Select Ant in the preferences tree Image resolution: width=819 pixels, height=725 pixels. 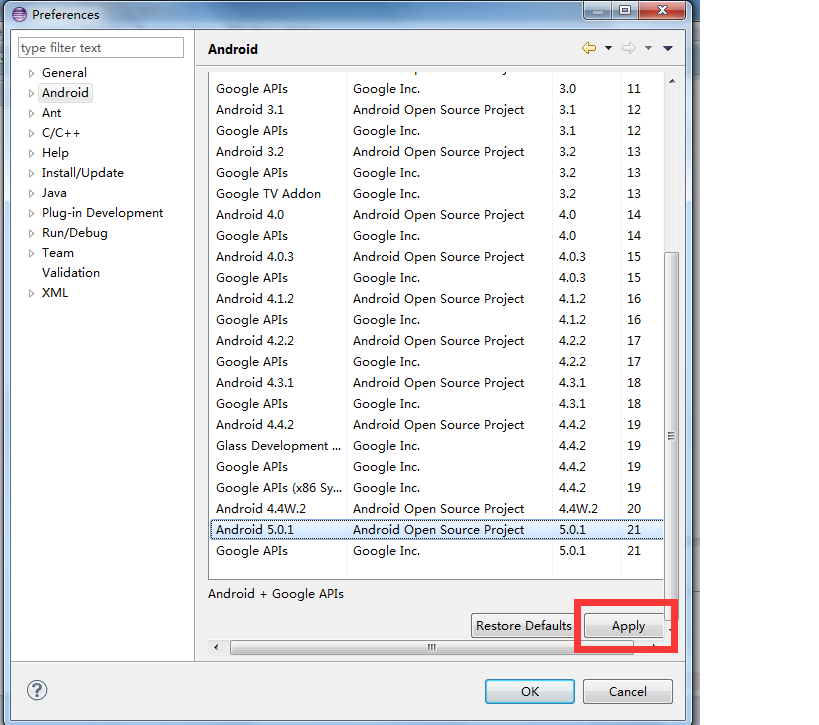click(x=52, y=113)
